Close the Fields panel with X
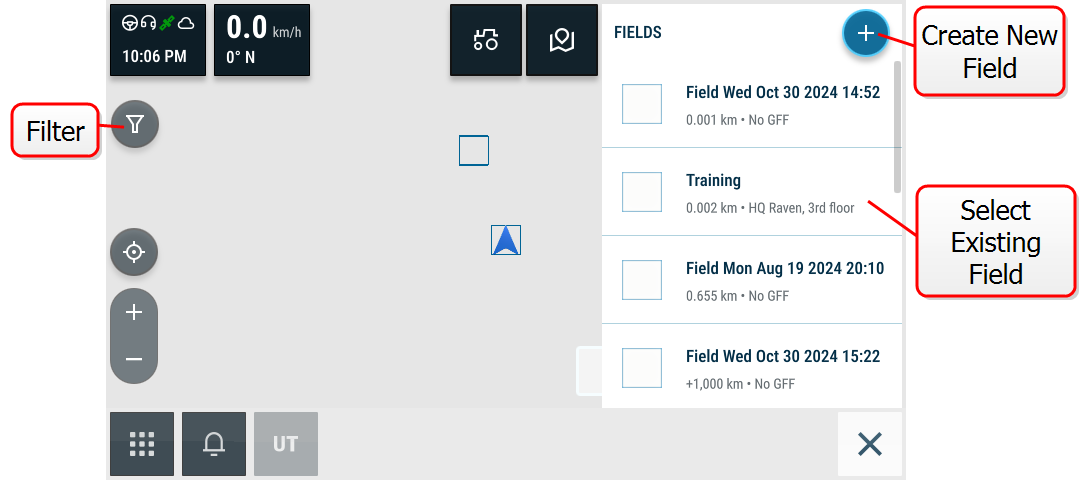The height and width of the screenshot is (480, 1092). click(x=870, y=444)
